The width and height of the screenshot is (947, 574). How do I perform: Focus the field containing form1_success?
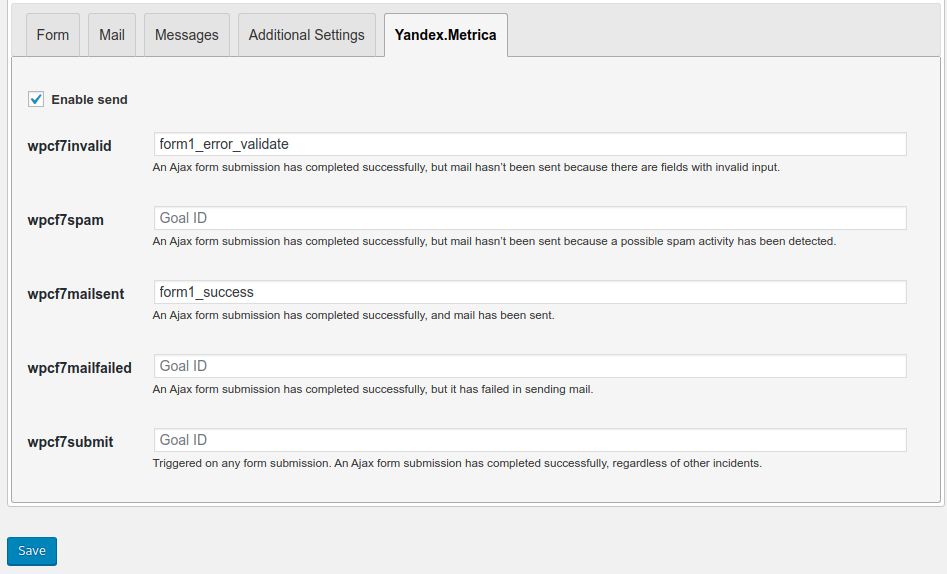(x=530, y=292)
